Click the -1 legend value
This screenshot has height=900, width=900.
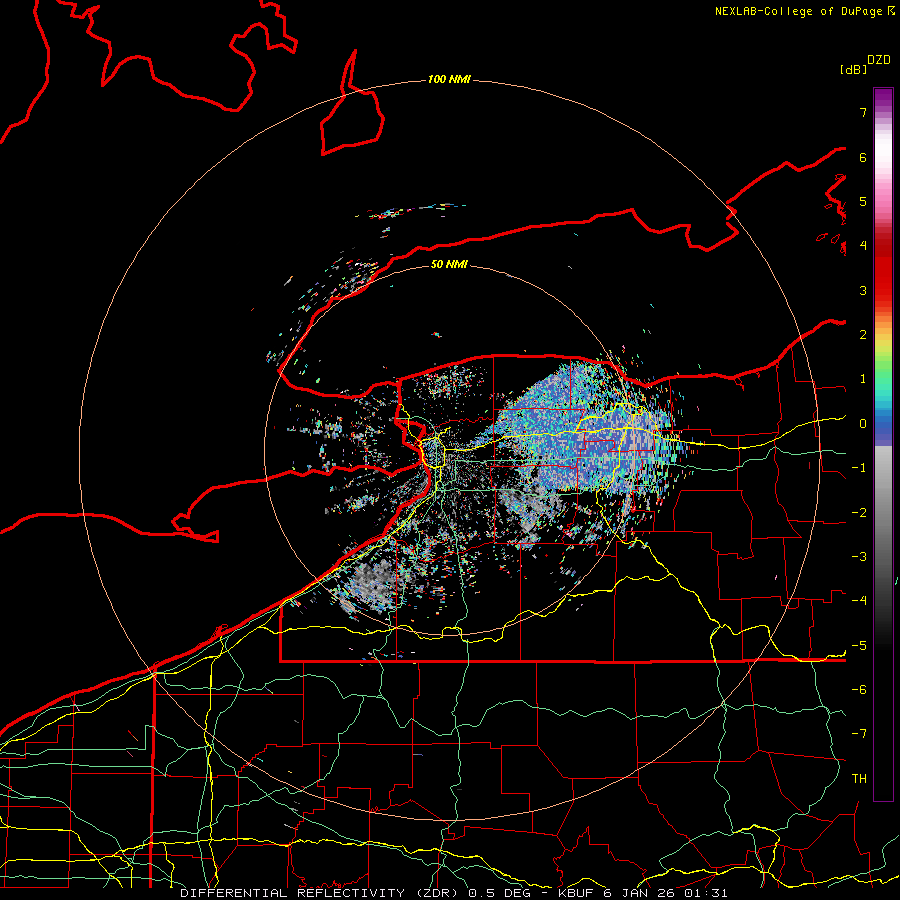click(859, 468)
